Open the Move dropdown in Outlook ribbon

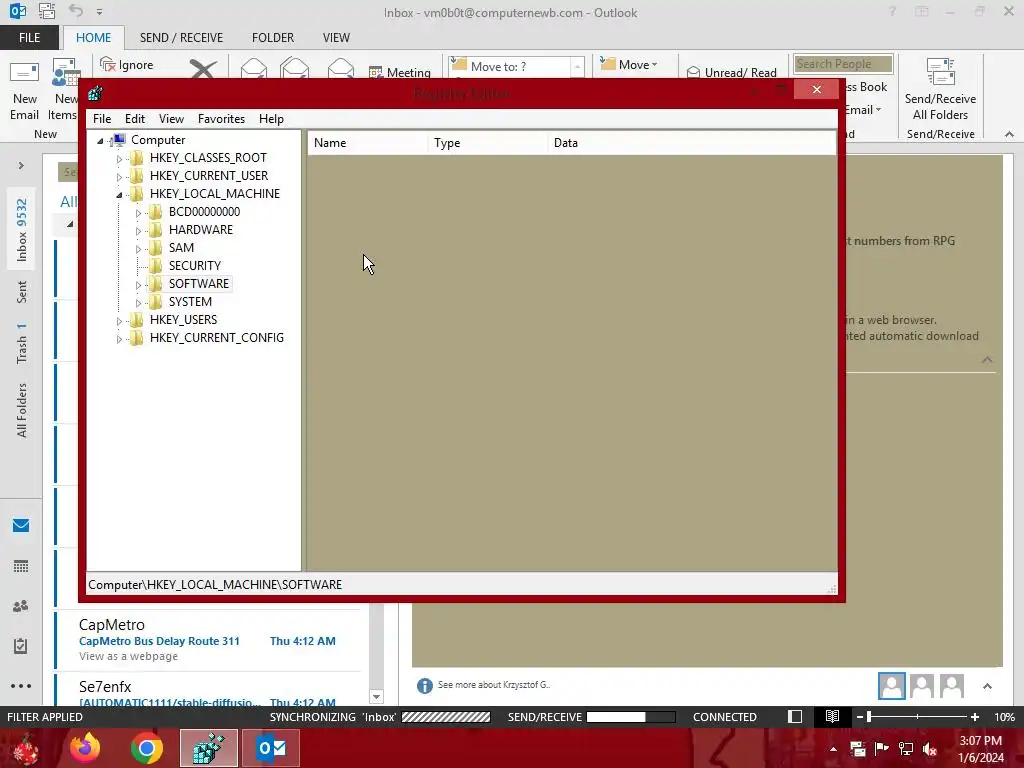pos(629,65)
